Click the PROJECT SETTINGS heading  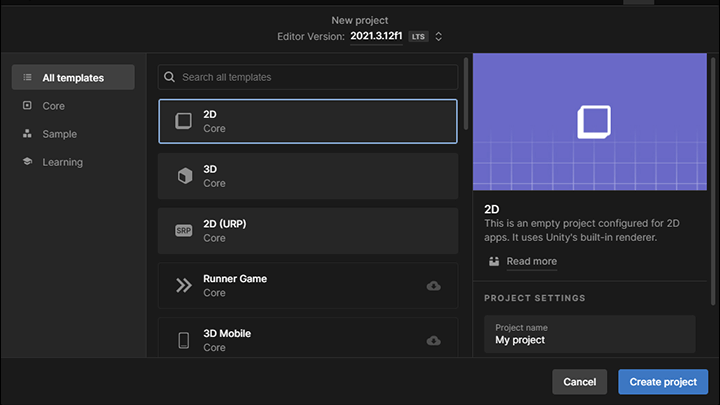534,298
